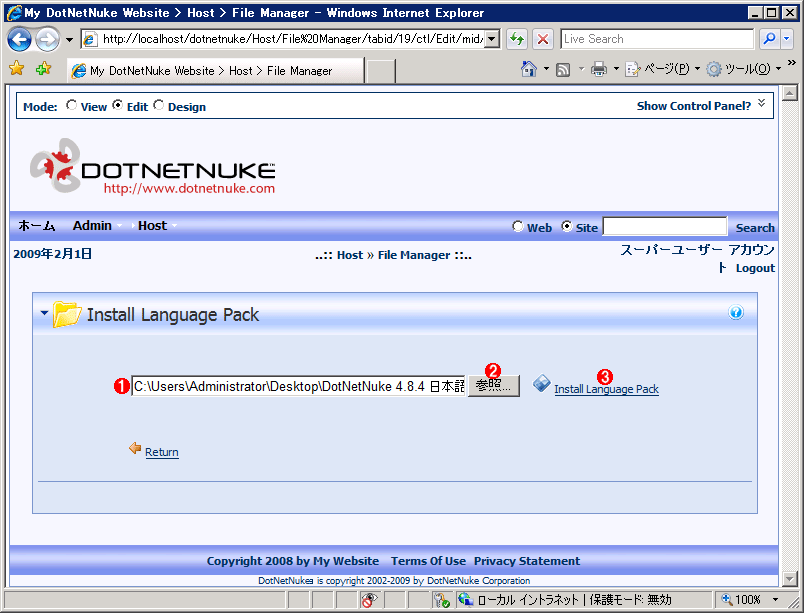Open the ホーム menu item
Viewport: 804px width, 613px height.
tap(36, 226)
